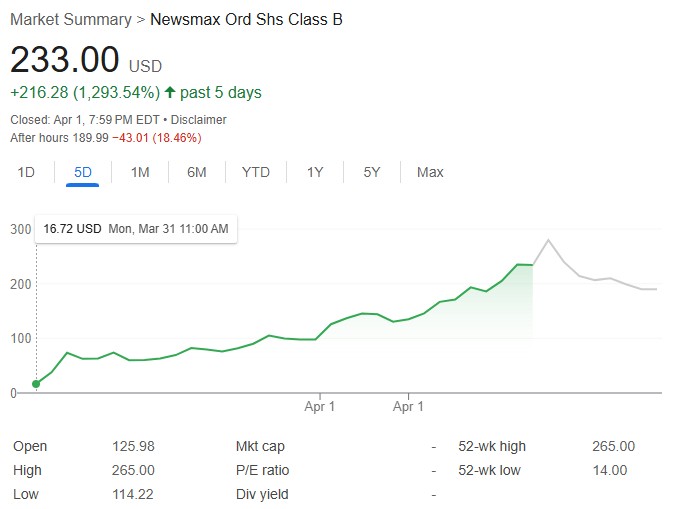Select the 5D time range tab

click(x=83, y=172)
